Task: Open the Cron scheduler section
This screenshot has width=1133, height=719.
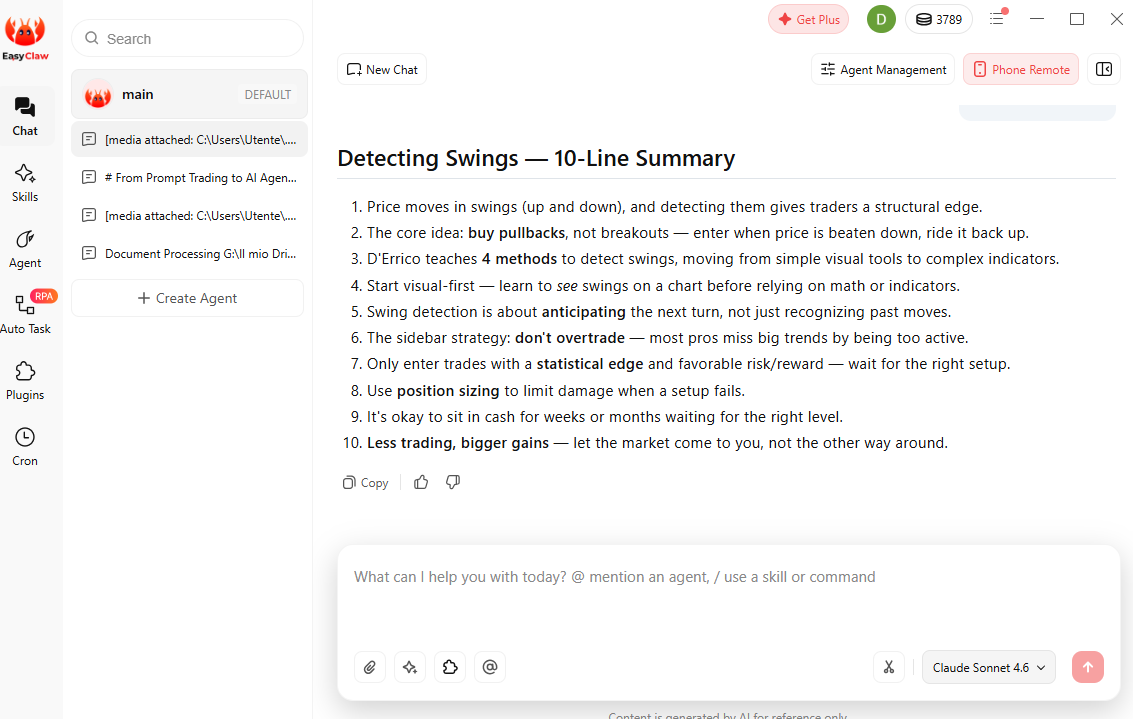Action: coord(25,447)
